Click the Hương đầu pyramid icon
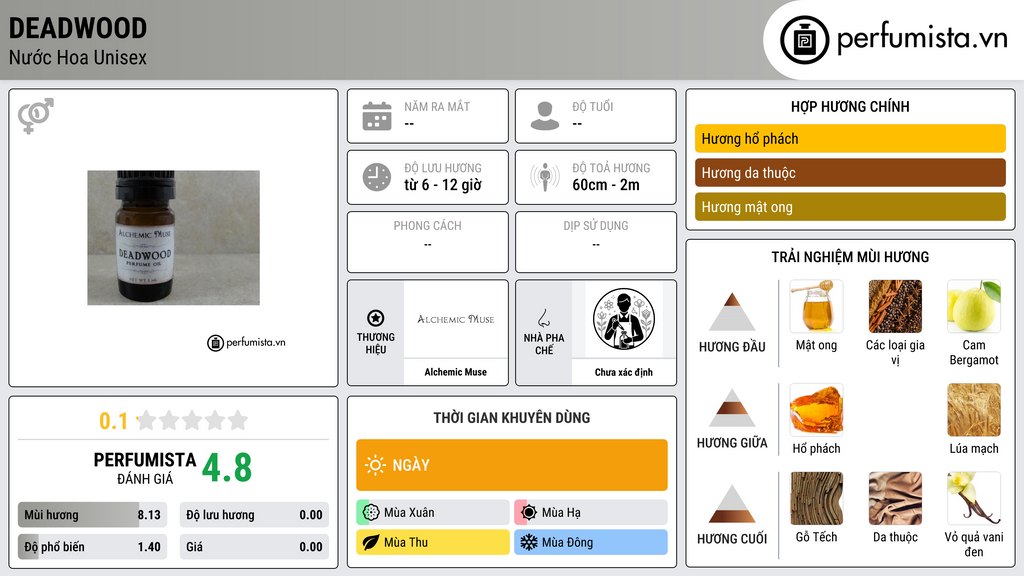Image resolution: width=1024 pixels, height=576 pixels. tap(732, 312)
